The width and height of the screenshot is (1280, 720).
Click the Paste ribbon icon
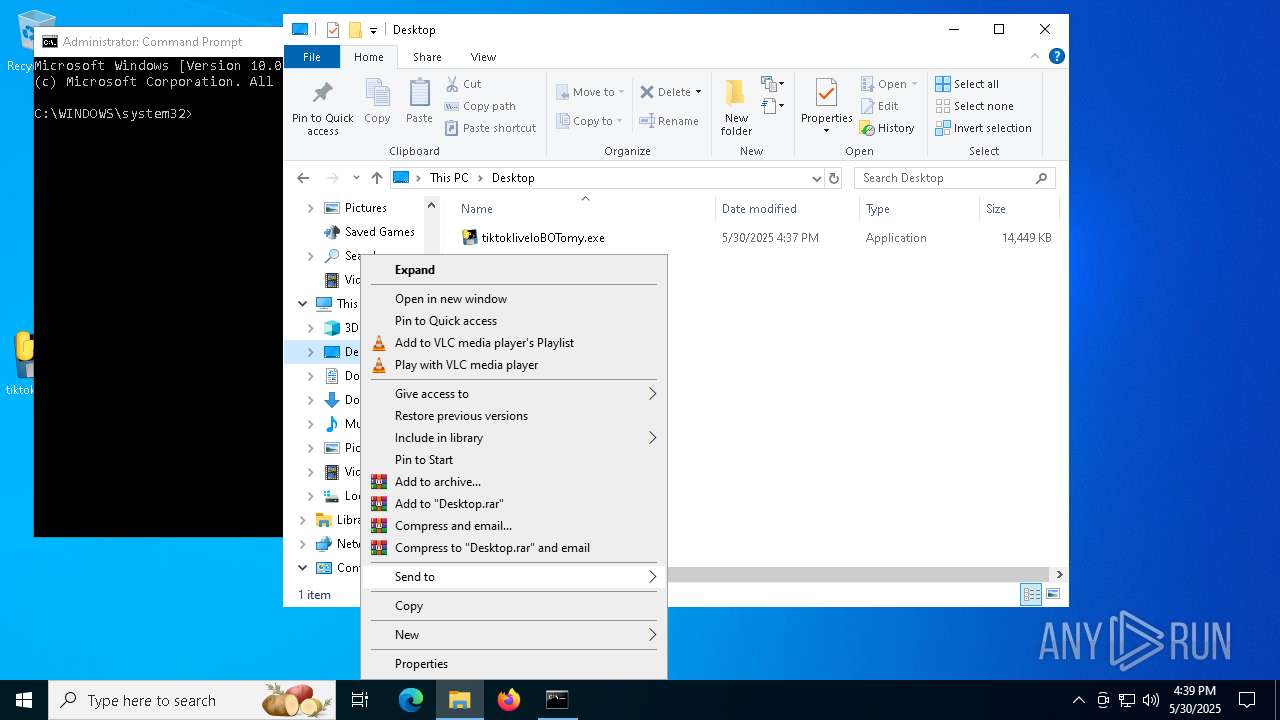coord(419,102)
